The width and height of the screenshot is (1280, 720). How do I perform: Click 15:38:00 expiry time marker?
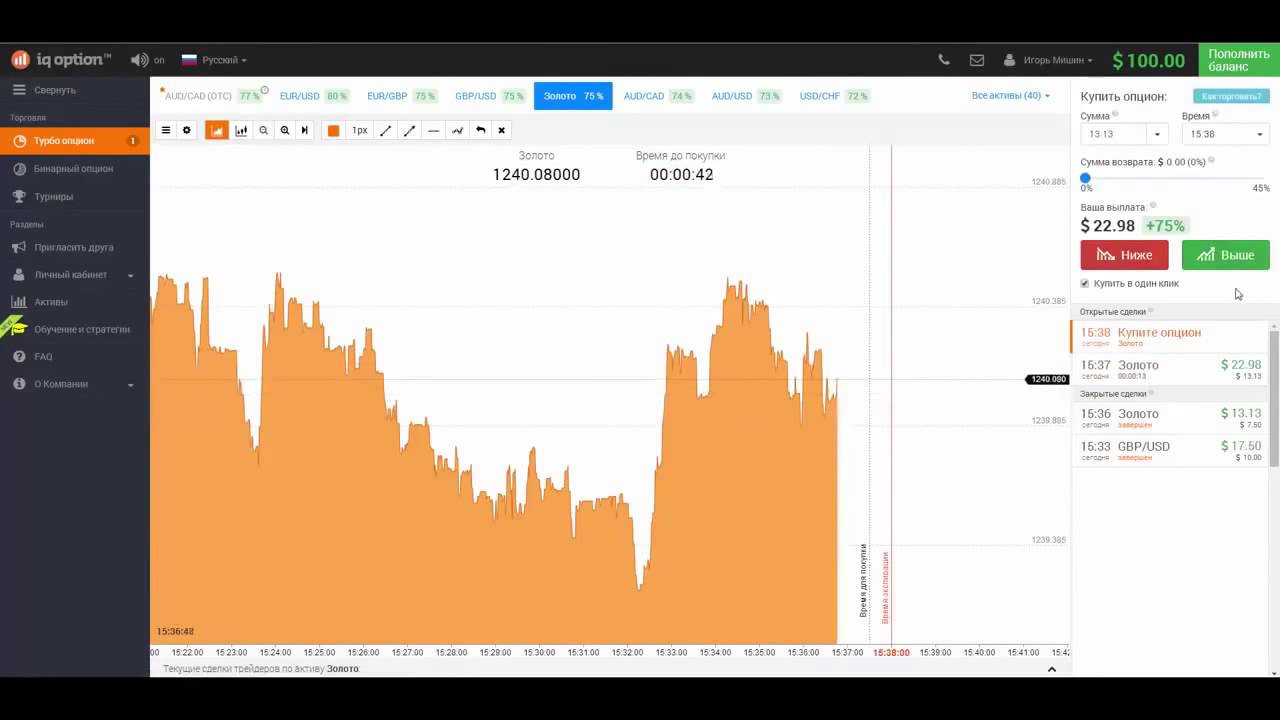click(x=891, y=652)
